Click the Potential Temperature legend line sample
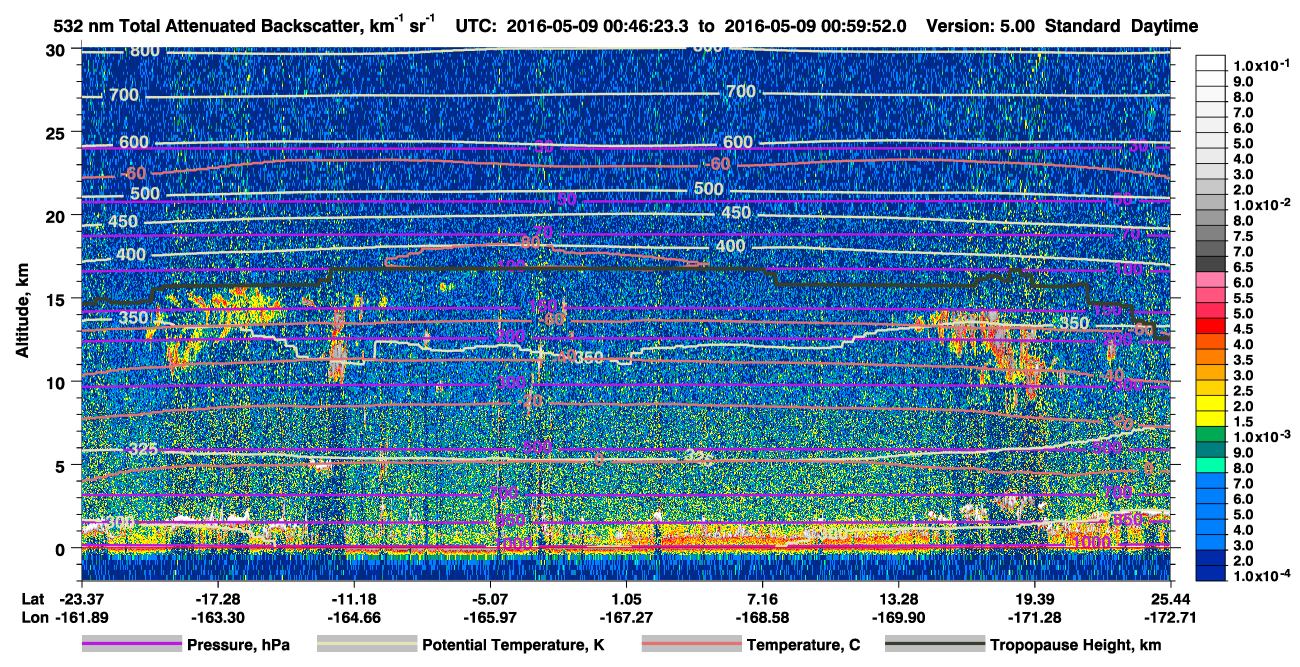This screenshot has width=1300, height=667. pos(366,645)
